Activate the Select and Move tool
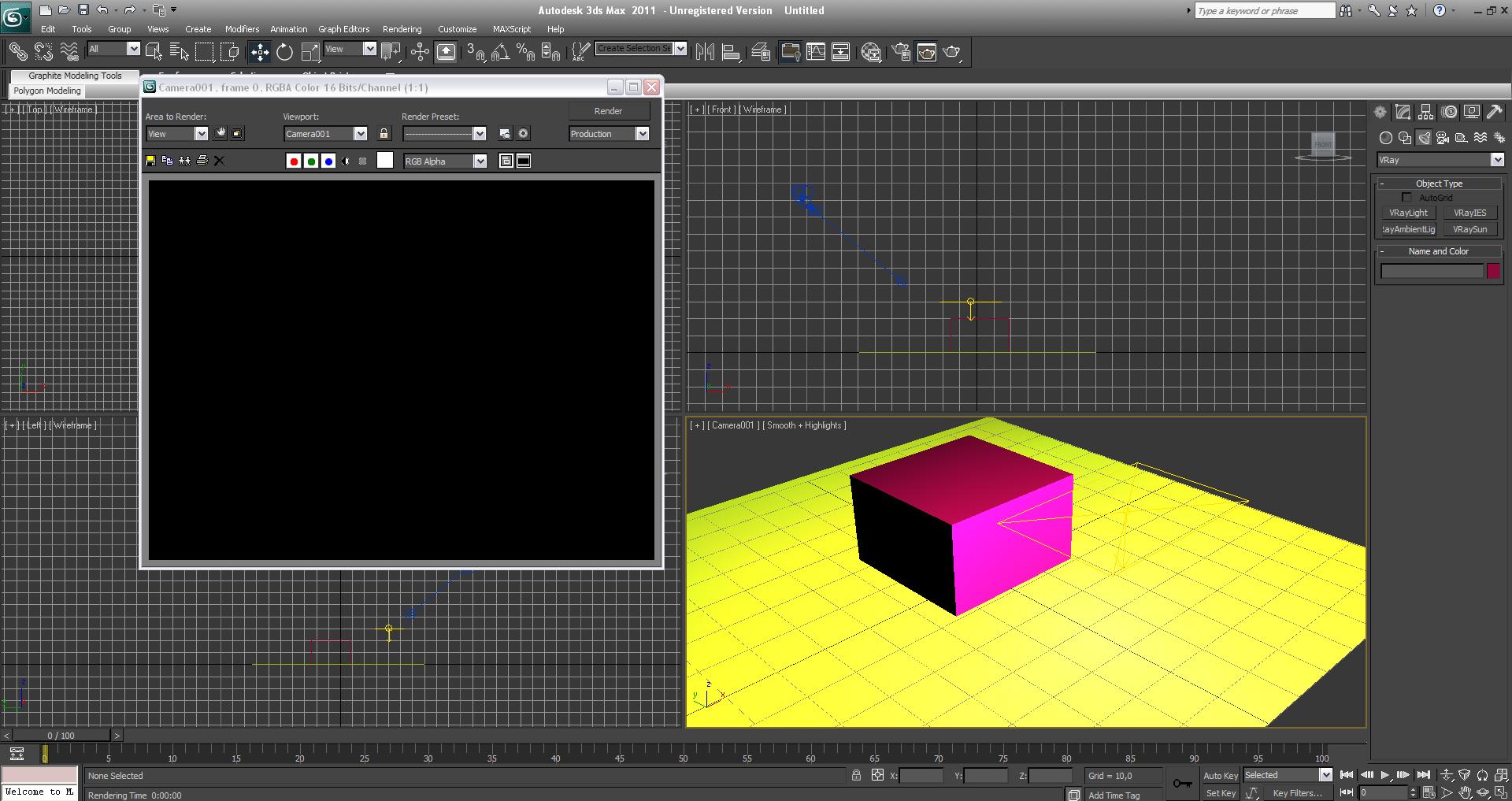 pyautogui.click(x=259, y=52)
